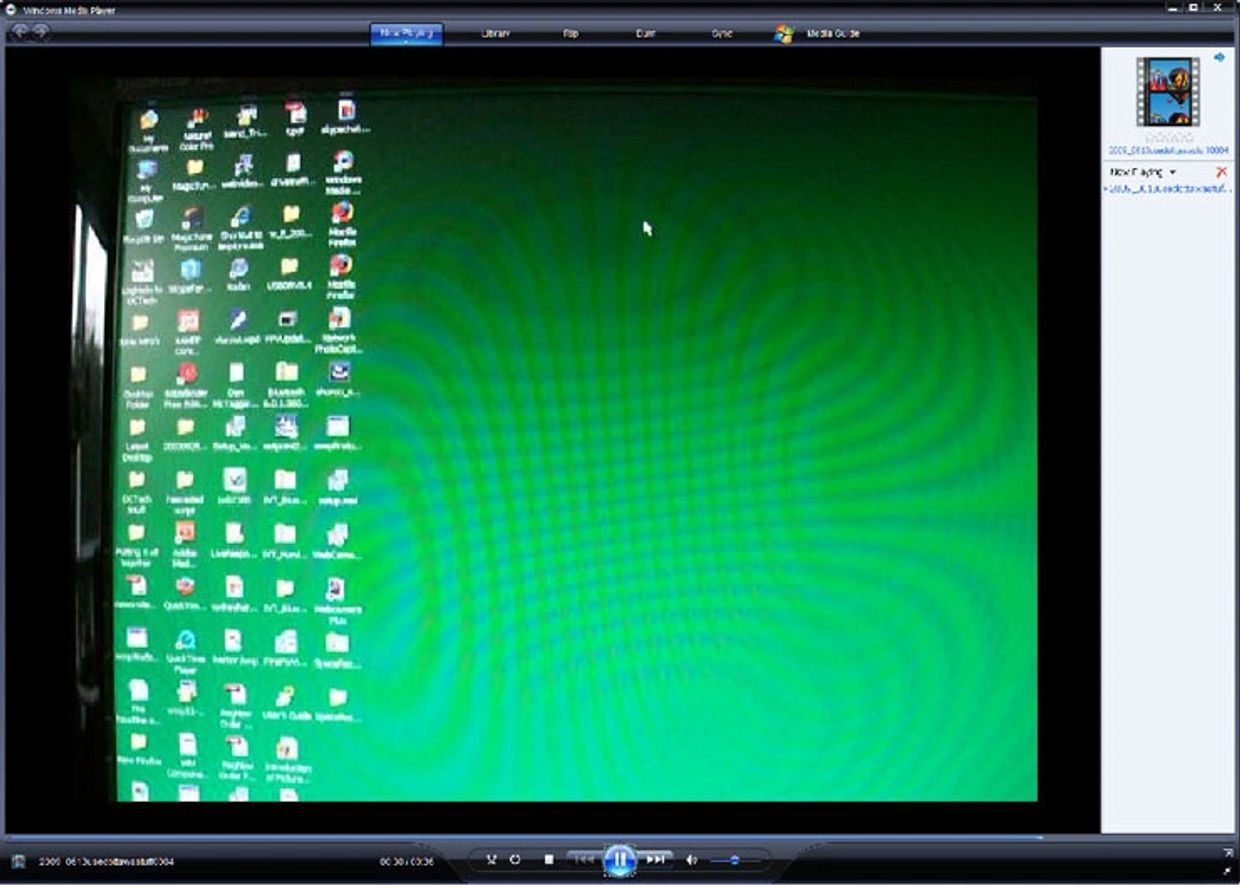Clear the list with the red X
The image size is (1240, 885).
point(1221,172)
